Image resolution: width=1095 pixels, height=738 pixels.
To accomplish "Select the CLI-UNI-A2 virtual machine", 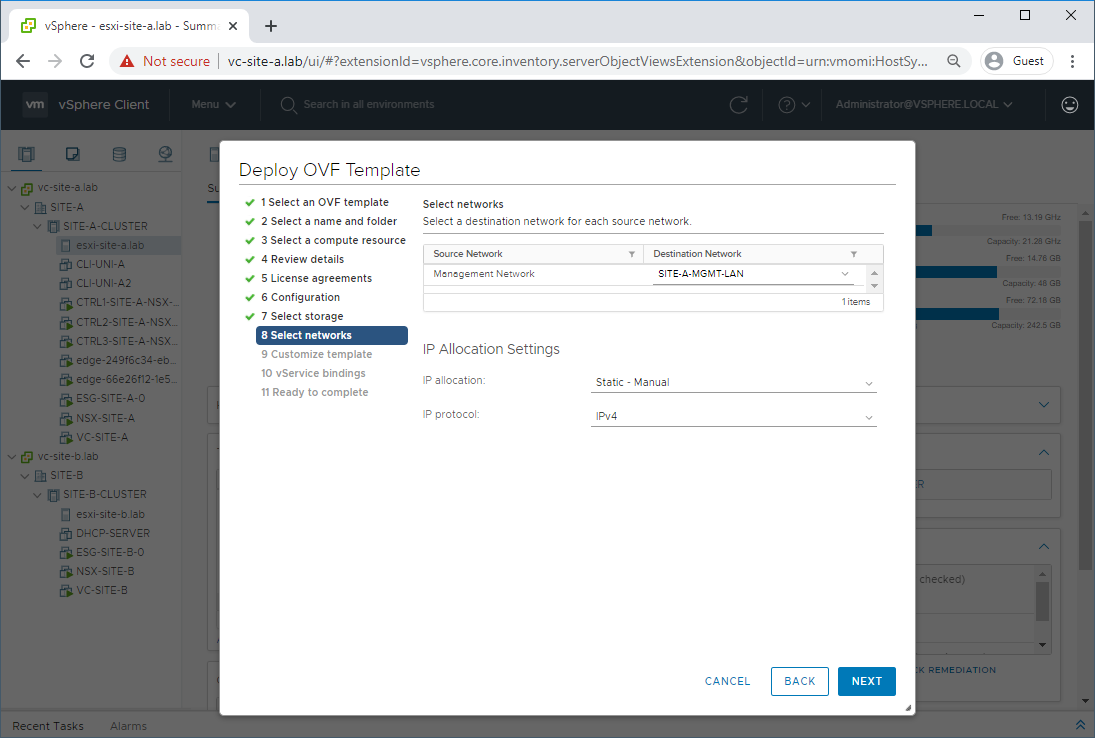I will 103,283.
